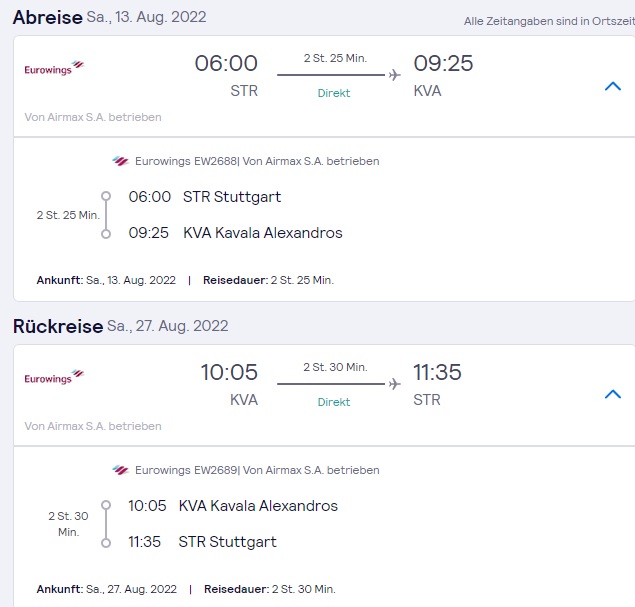Click the Eurowings logo in Abreise card

54,68
